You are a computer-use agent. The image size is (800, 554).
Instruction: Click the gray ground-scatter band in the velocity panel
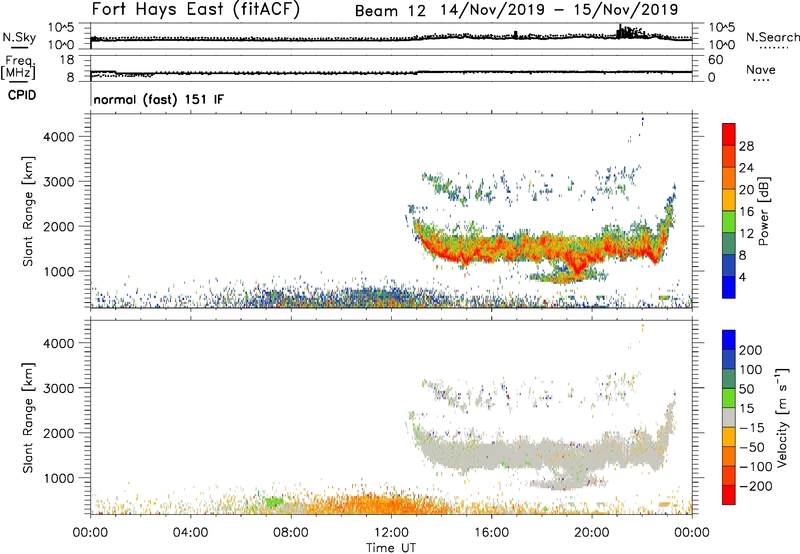tap(541, 452)
